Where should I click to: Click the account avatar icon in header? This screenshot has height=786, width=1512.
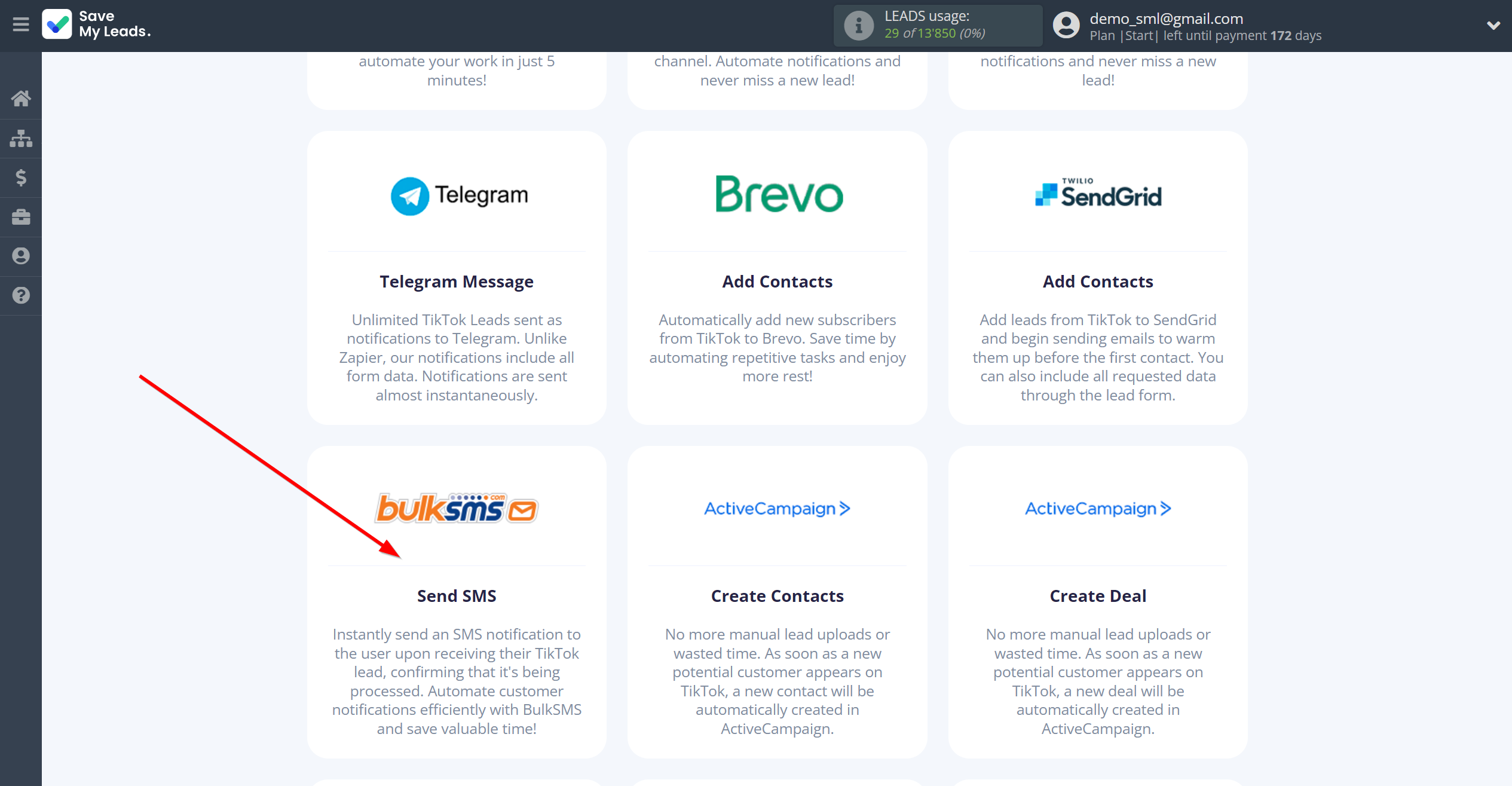tap(1066, 25)
